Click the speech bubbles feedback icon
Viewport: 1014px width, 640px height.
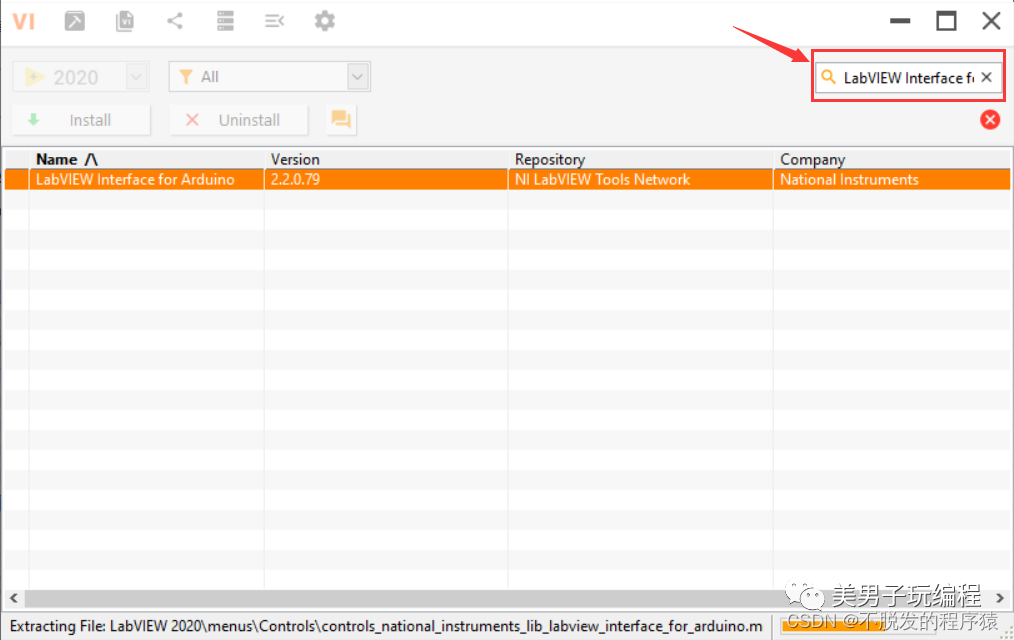click(341, 120)
